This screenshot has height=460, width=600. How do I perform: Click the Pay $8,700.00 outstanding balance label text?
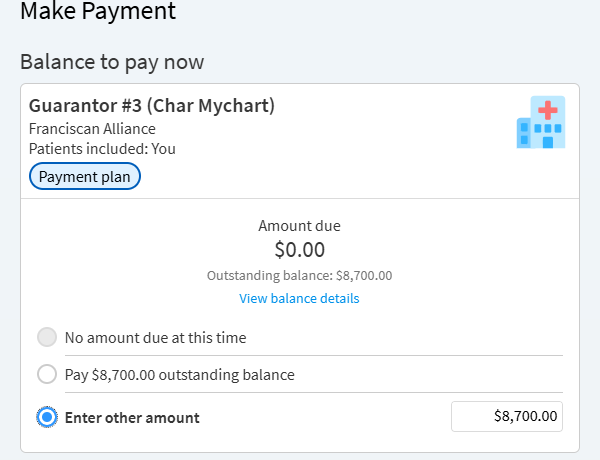(180, 375)
